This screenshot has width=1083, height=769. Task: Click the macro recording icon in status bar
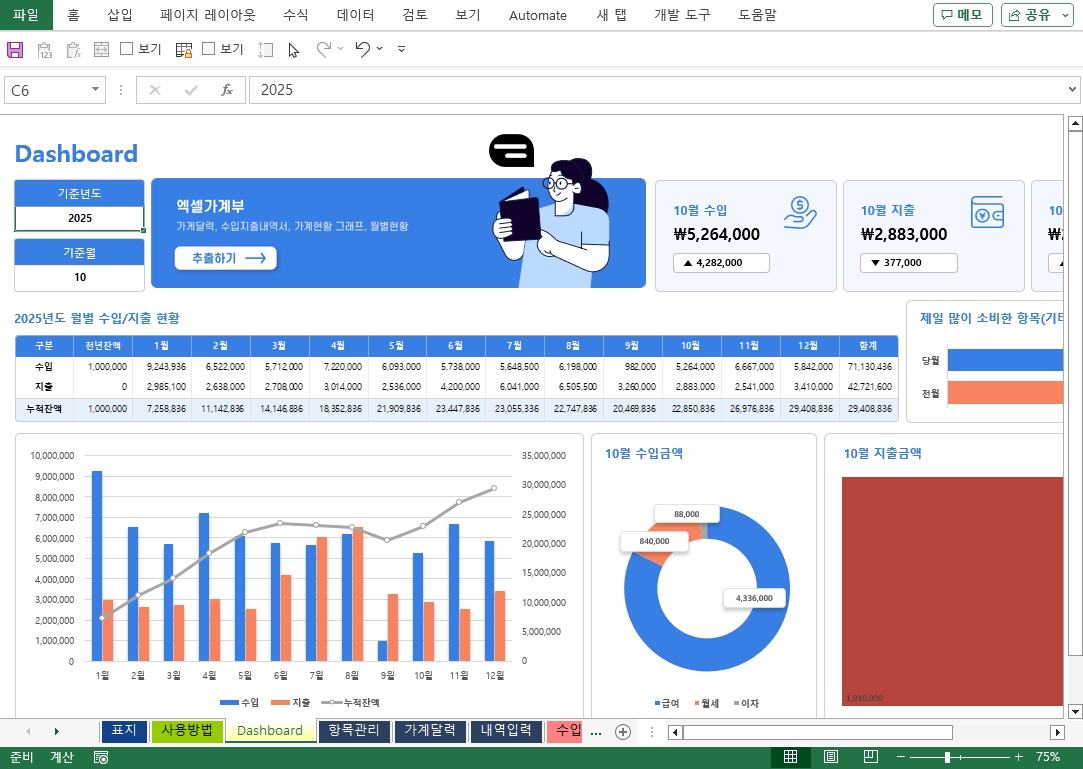click(101, 757)
